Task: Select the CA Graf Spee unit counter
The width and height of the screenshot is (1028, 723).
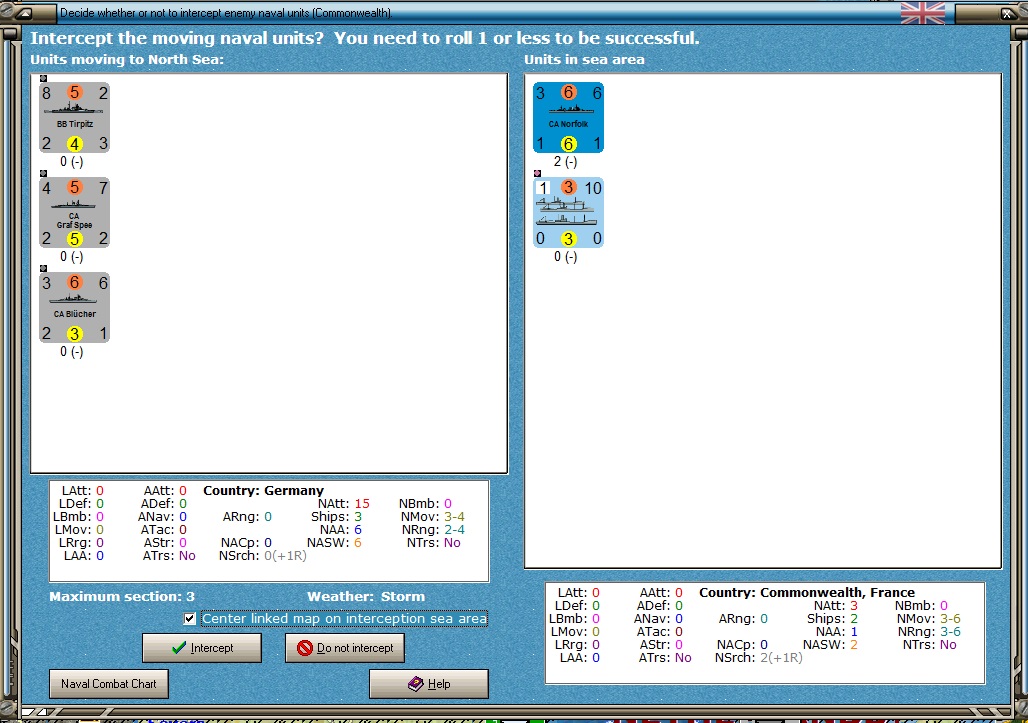Action: click(x=74, y=213)
